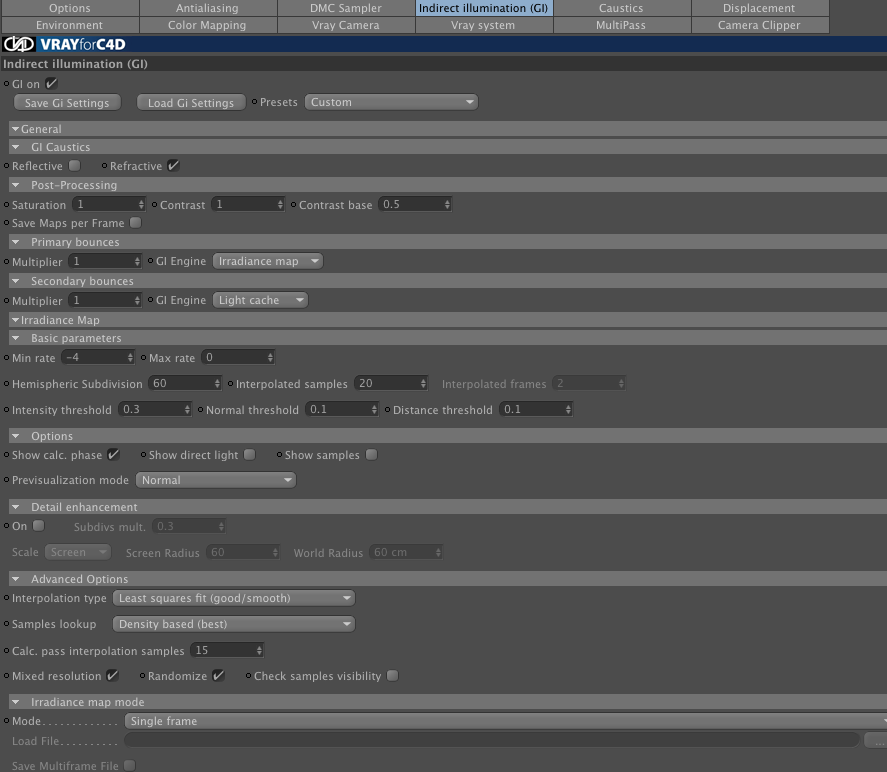Collapse the Irradiance Map section
887x772 pixels.
16,320
